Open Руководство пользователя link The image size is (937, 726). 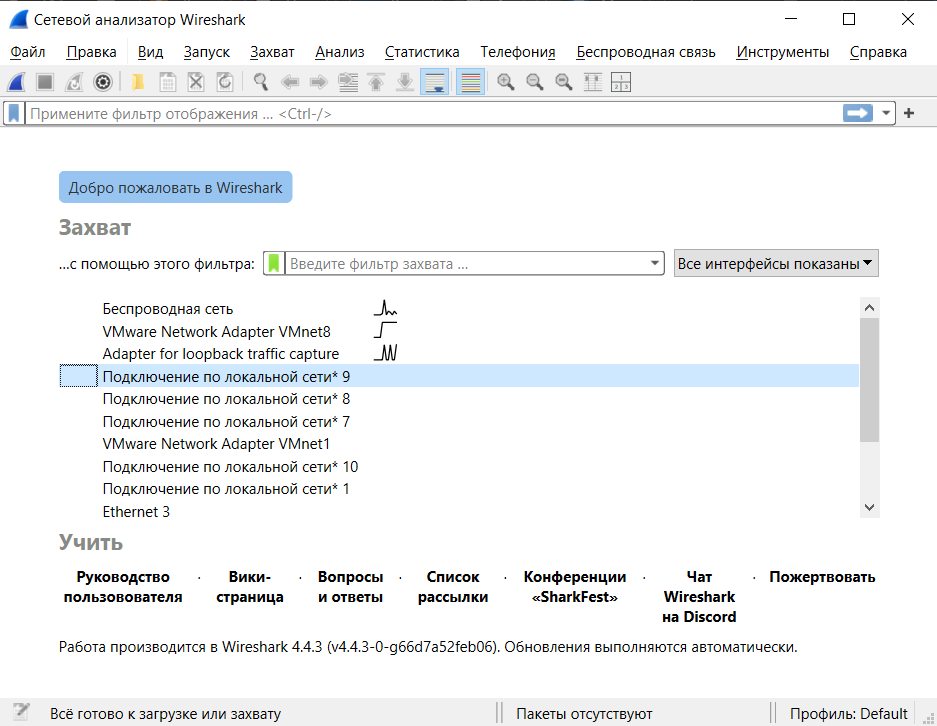click(123, 587)
